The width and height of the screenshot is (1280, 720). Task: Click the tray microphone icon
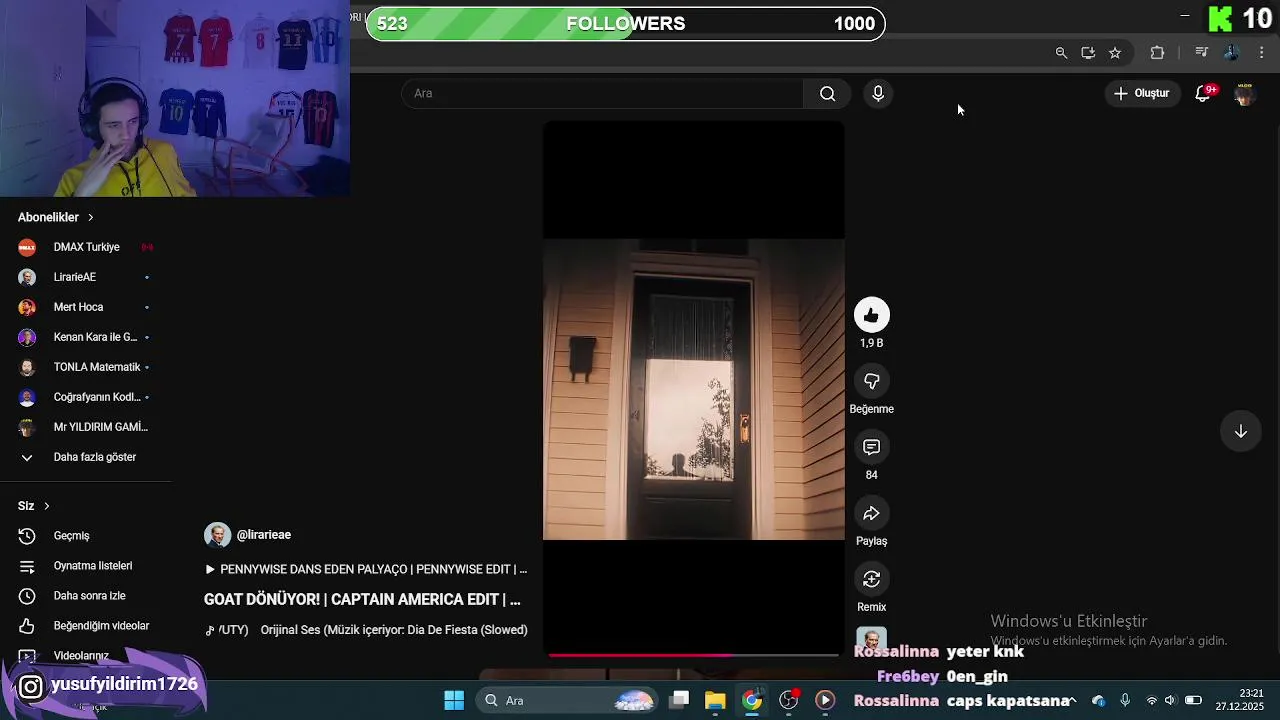[x=1125, y=700]
